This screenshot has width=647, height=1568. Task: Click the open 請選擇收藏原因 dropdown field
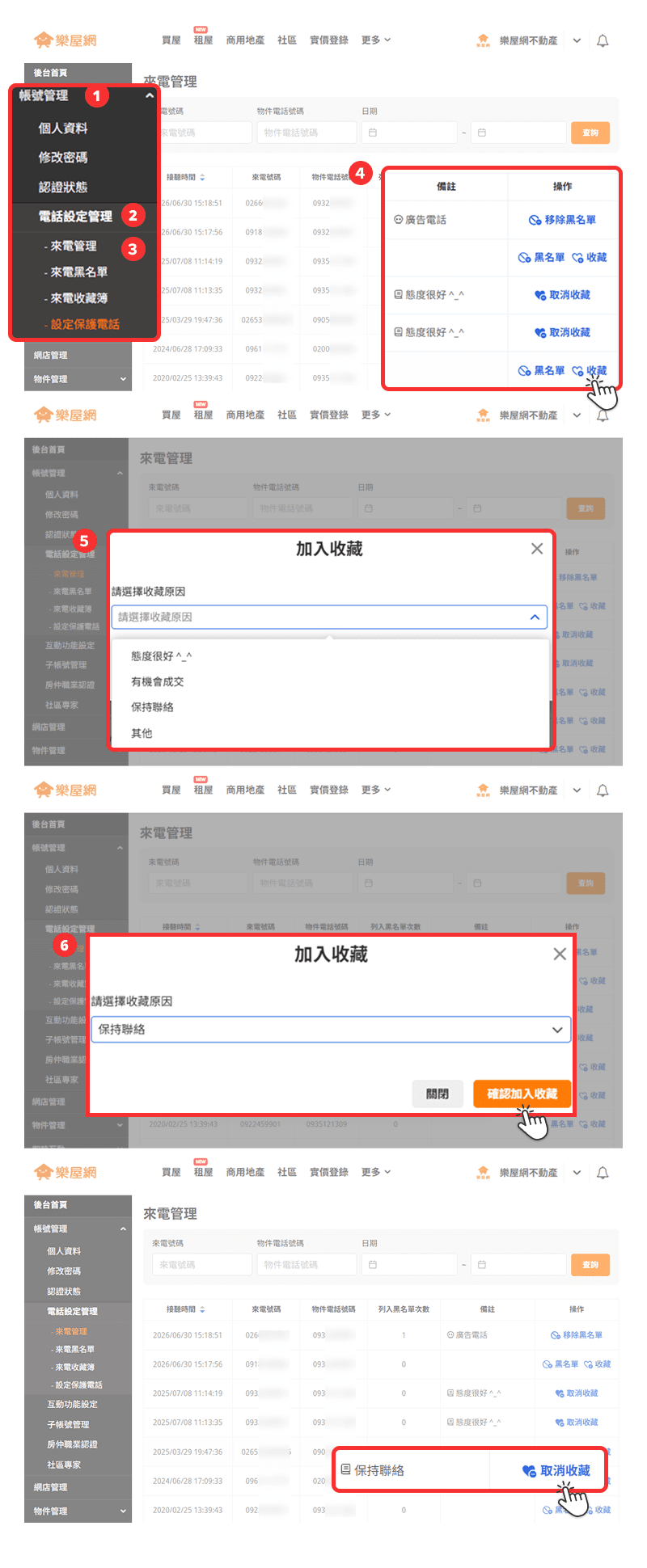coord(329,617)
